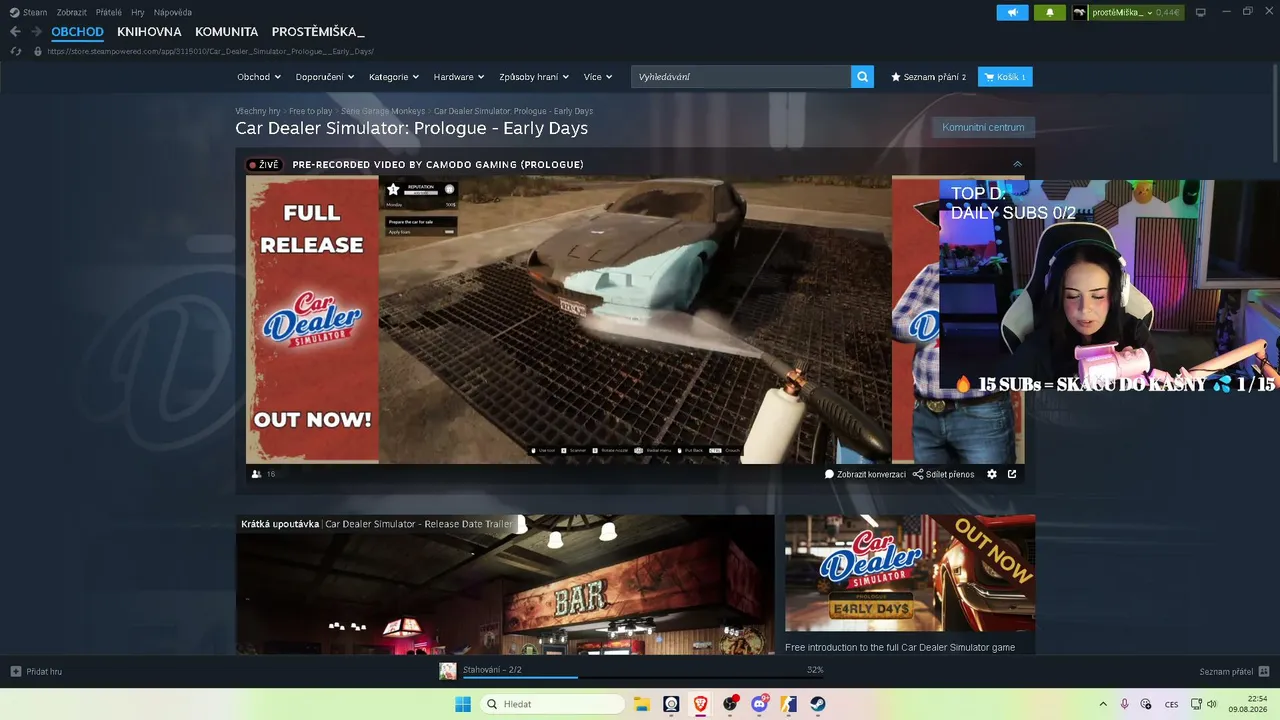
Task: Open the blue announcements megaphone button
Action: click(x=1012, y=12)
